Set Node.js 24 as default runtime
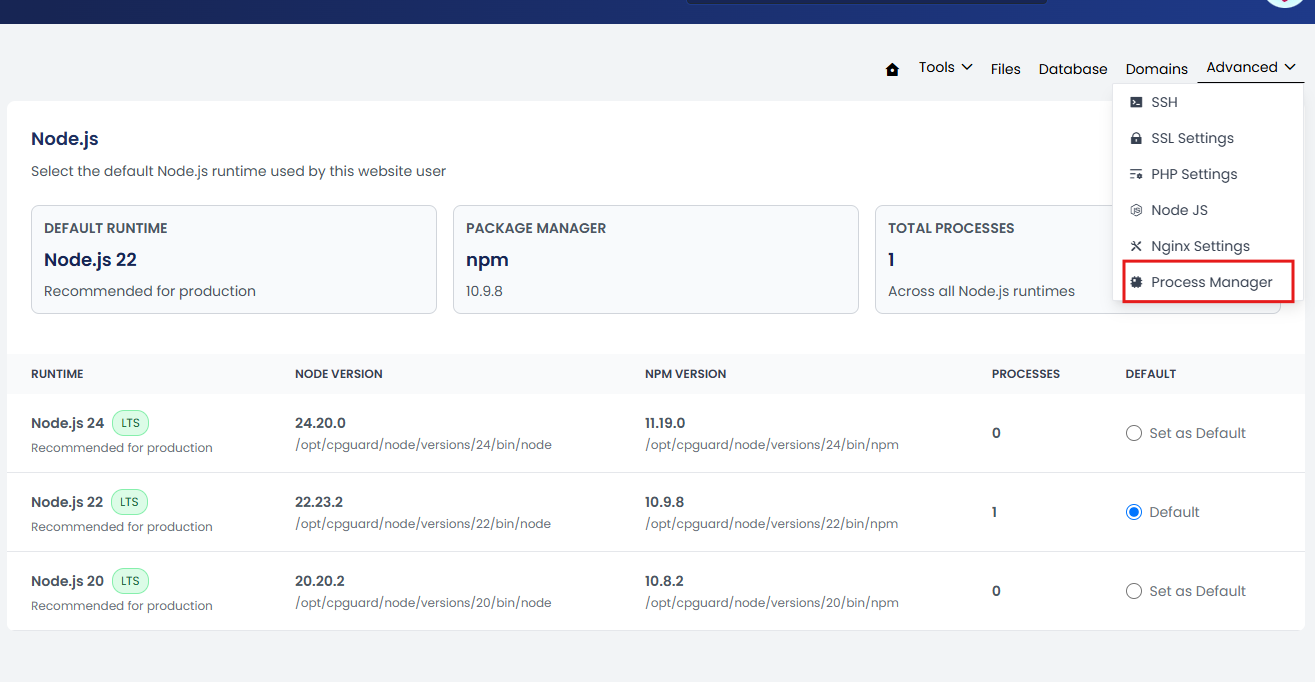The width and height of the screenshot is (1315, 682). [1134, 433]
